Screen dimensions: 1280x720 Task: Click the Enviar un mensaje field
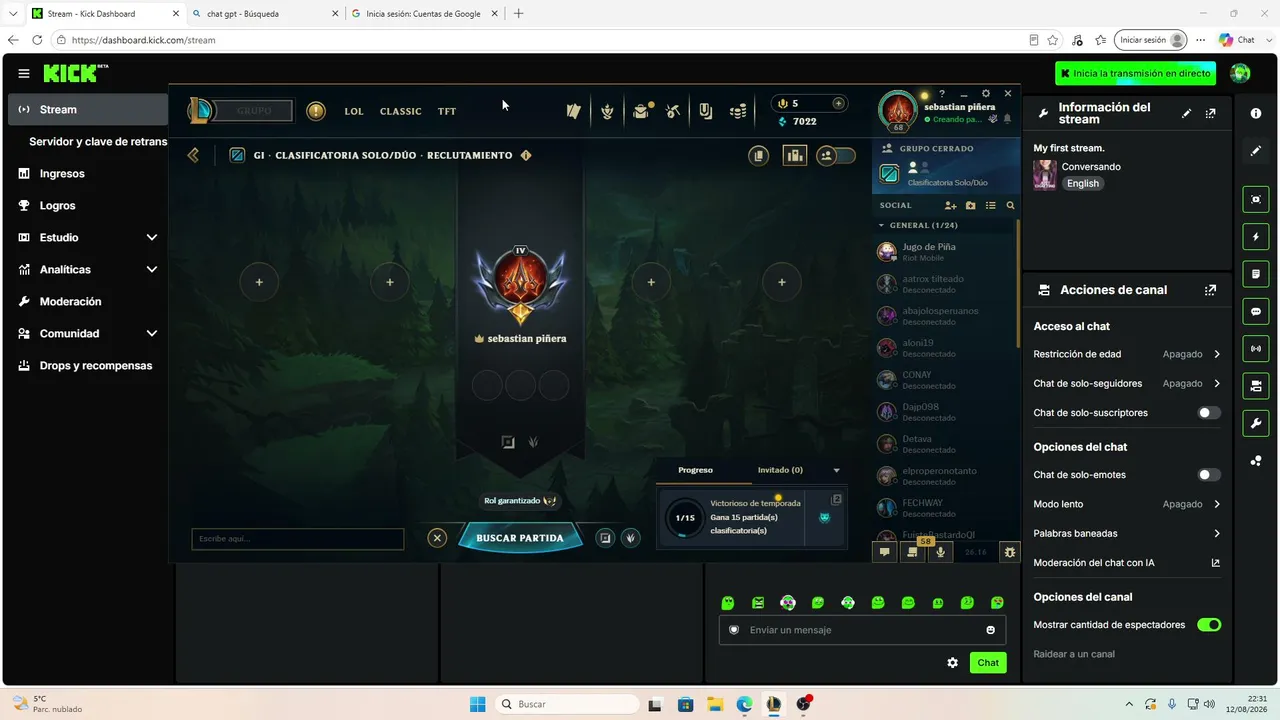[862, 630]
